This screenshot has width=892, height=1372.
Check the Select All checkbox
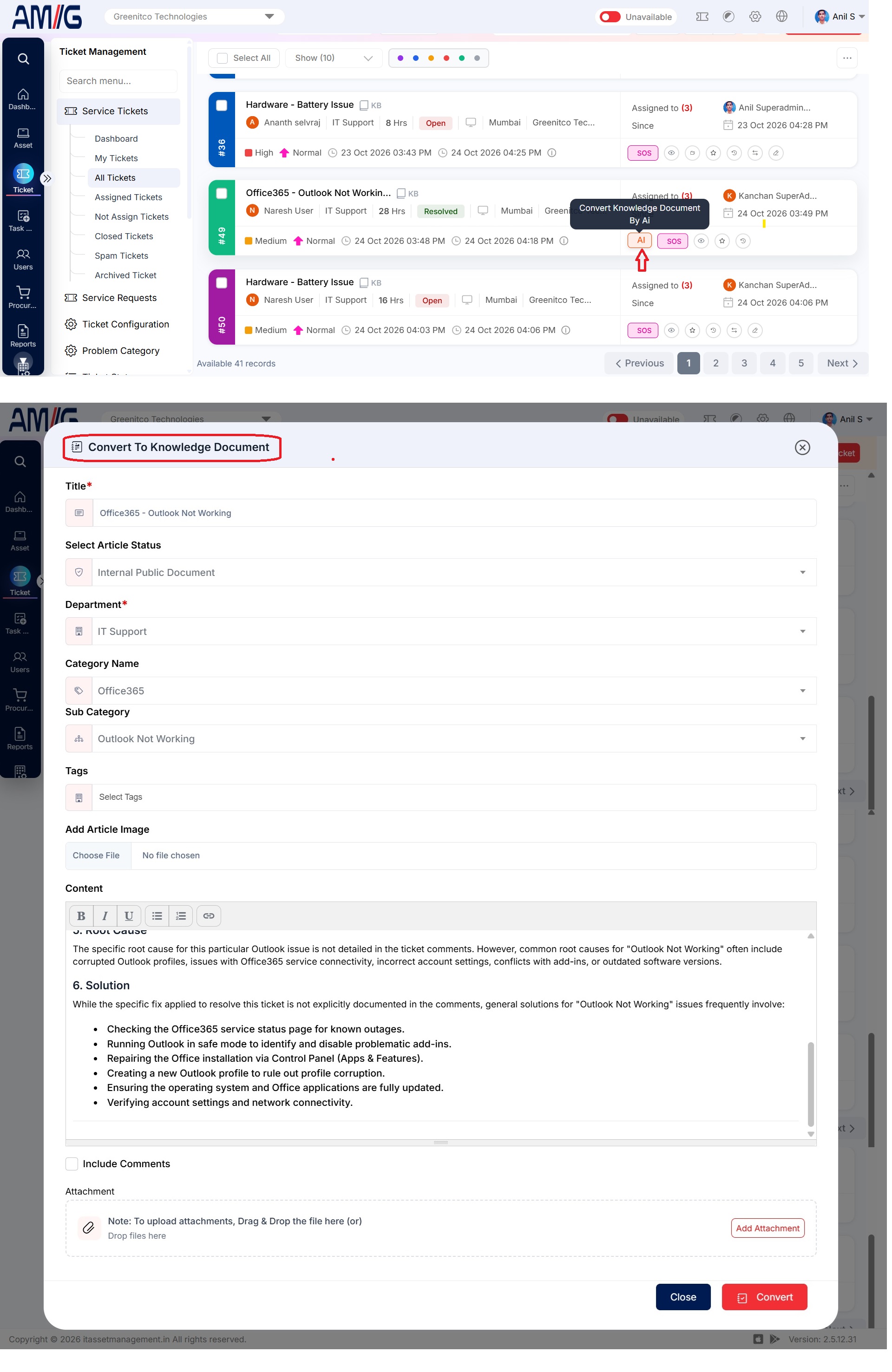click(x=222, y=58)
